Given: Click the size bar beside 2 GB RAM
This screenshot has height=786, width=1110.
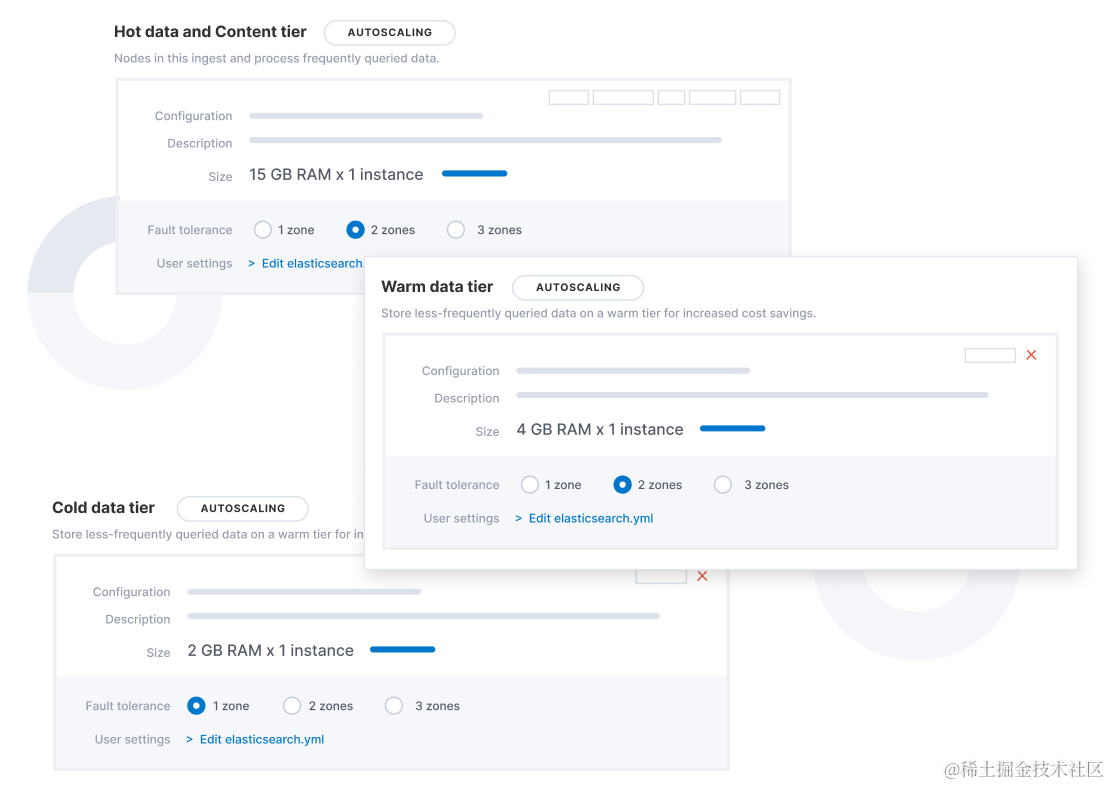Looking at the screenshot, I should 402,649.
